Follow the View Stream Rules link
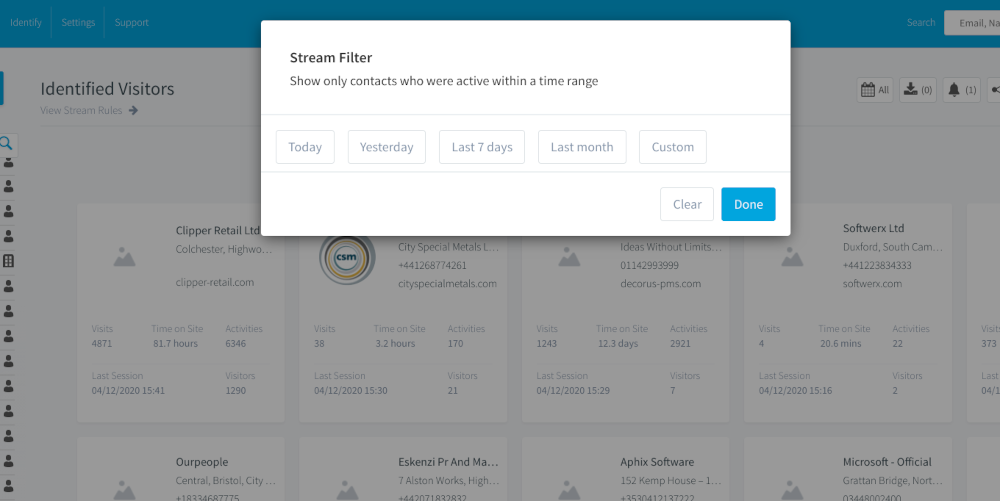The height and width of the screenshot is (501, 1000). (x=81, y=110)
